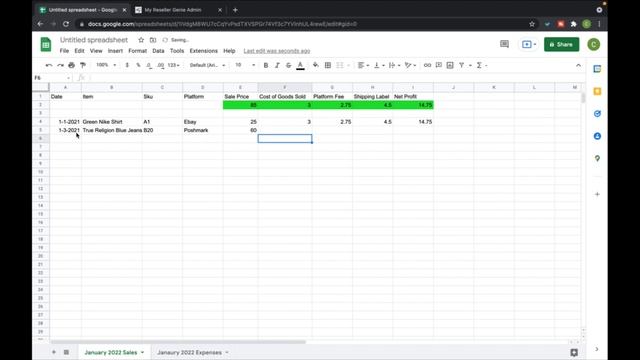Print the spreadsheet using printer icon
The image size is (640, 360).
pos(71,65)
